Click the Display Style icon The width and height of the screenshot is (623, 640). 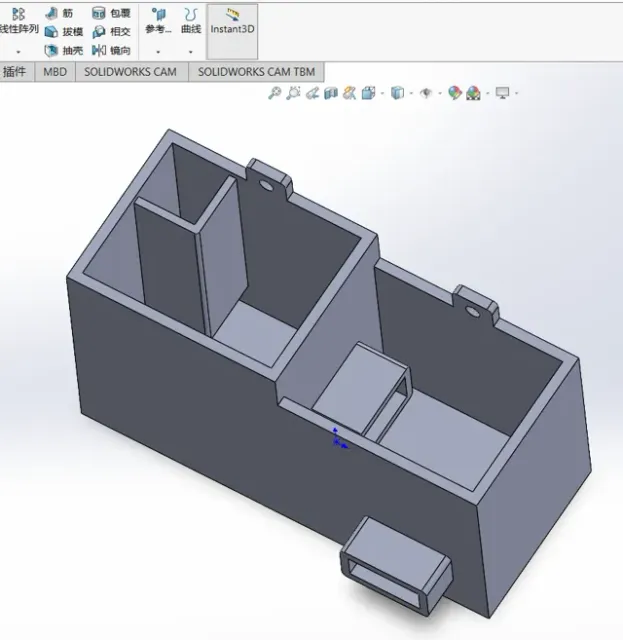coord(397,93)
